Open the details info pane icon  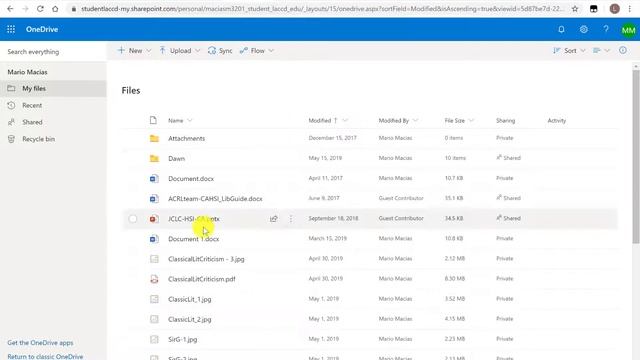(x=623, y=50)
